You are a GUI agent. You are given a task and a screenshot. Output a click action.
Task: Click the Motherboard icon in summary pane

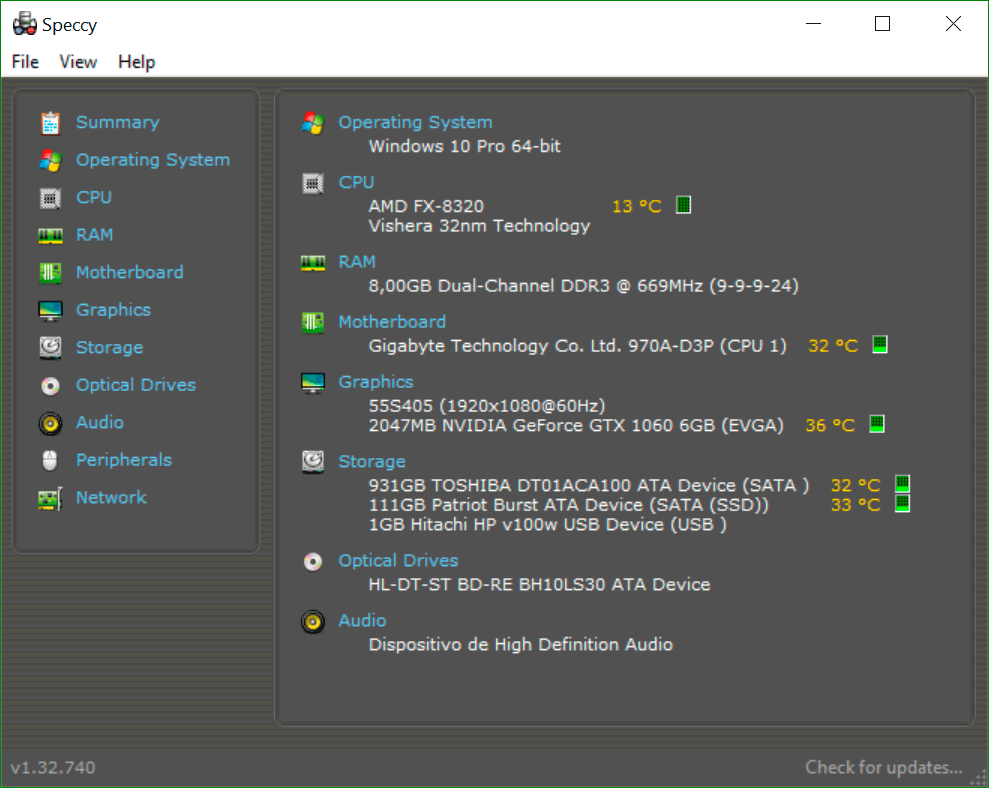[x=313, y=323]
